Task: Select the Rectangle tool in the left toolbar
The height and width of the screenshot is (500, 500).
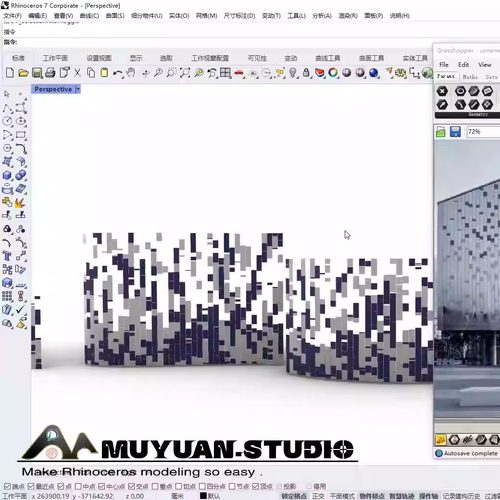Action: (21, 135)
